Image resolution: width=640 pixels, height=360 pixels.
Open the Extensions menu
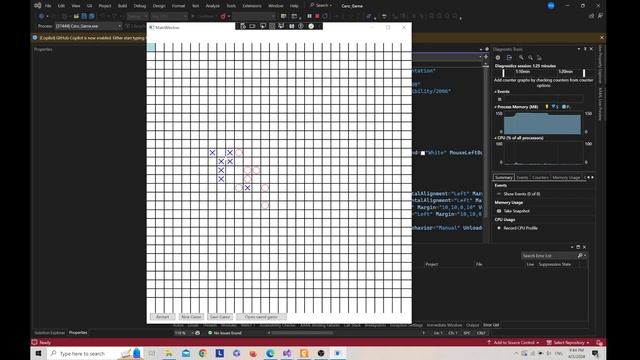[252, 6]
